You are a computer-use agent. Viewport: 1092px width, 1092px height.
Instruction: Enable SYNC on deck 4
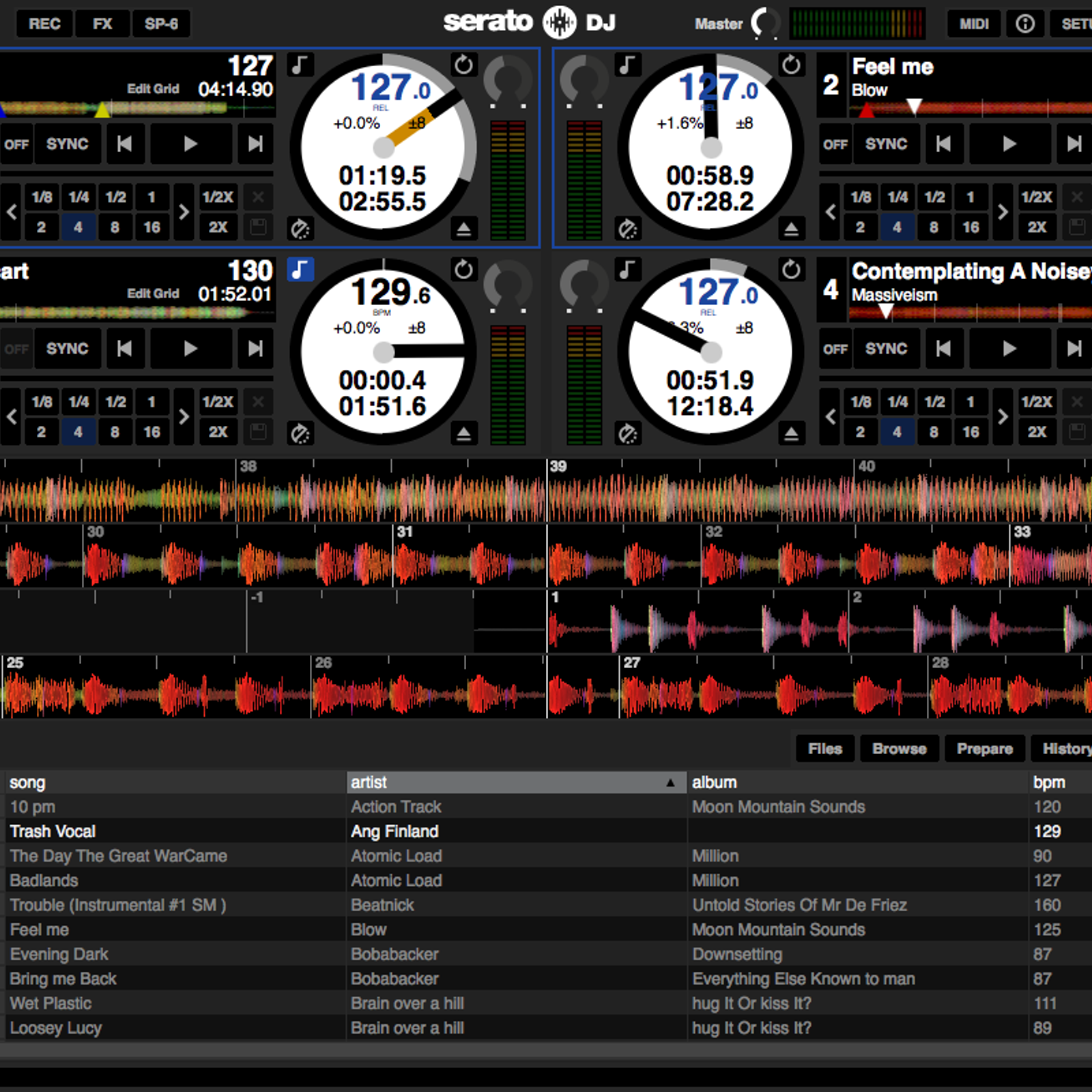coord(886,349)
